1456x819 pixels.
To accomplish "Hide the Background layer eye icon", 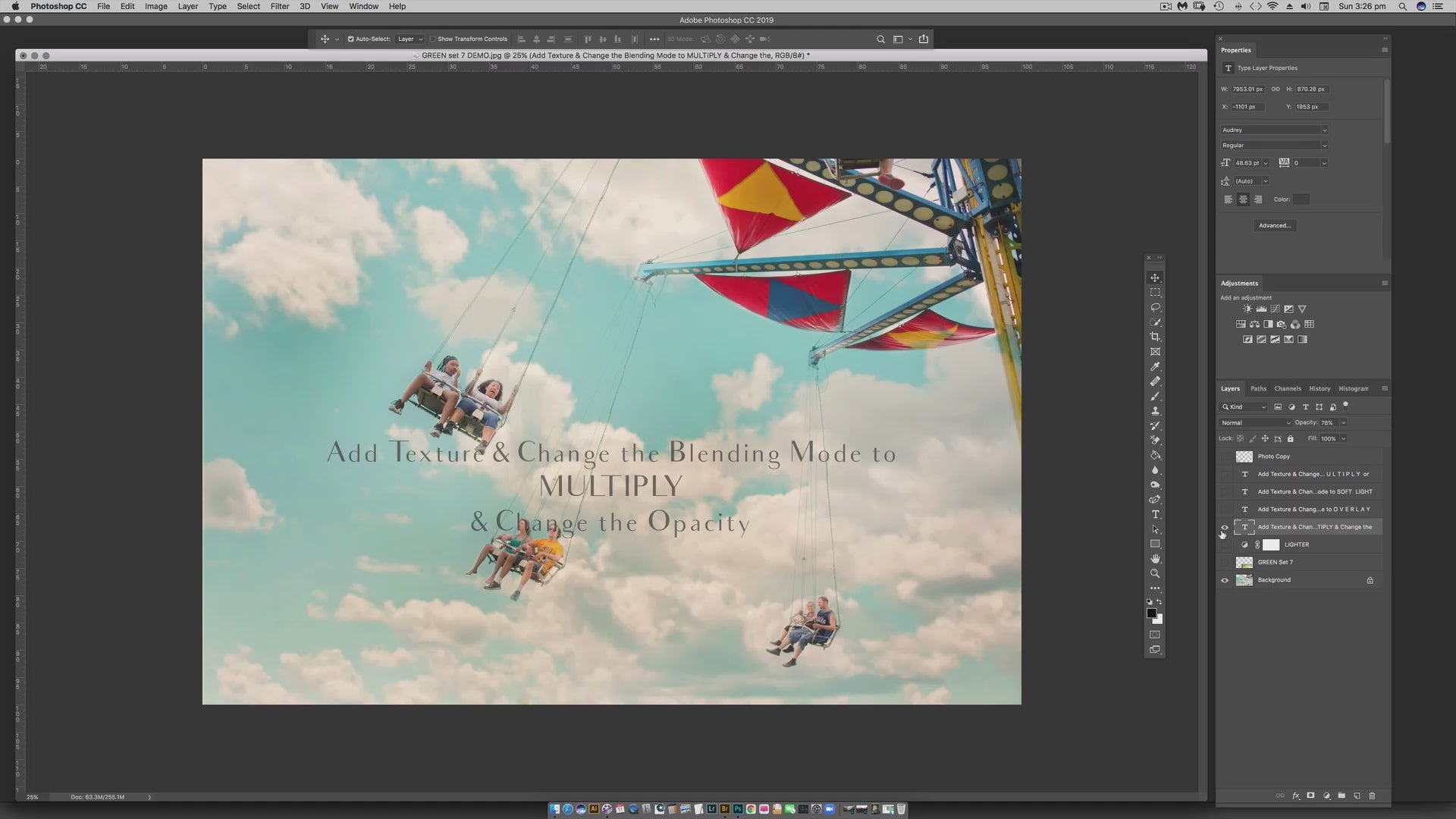I will click(x=1225, y=580).
